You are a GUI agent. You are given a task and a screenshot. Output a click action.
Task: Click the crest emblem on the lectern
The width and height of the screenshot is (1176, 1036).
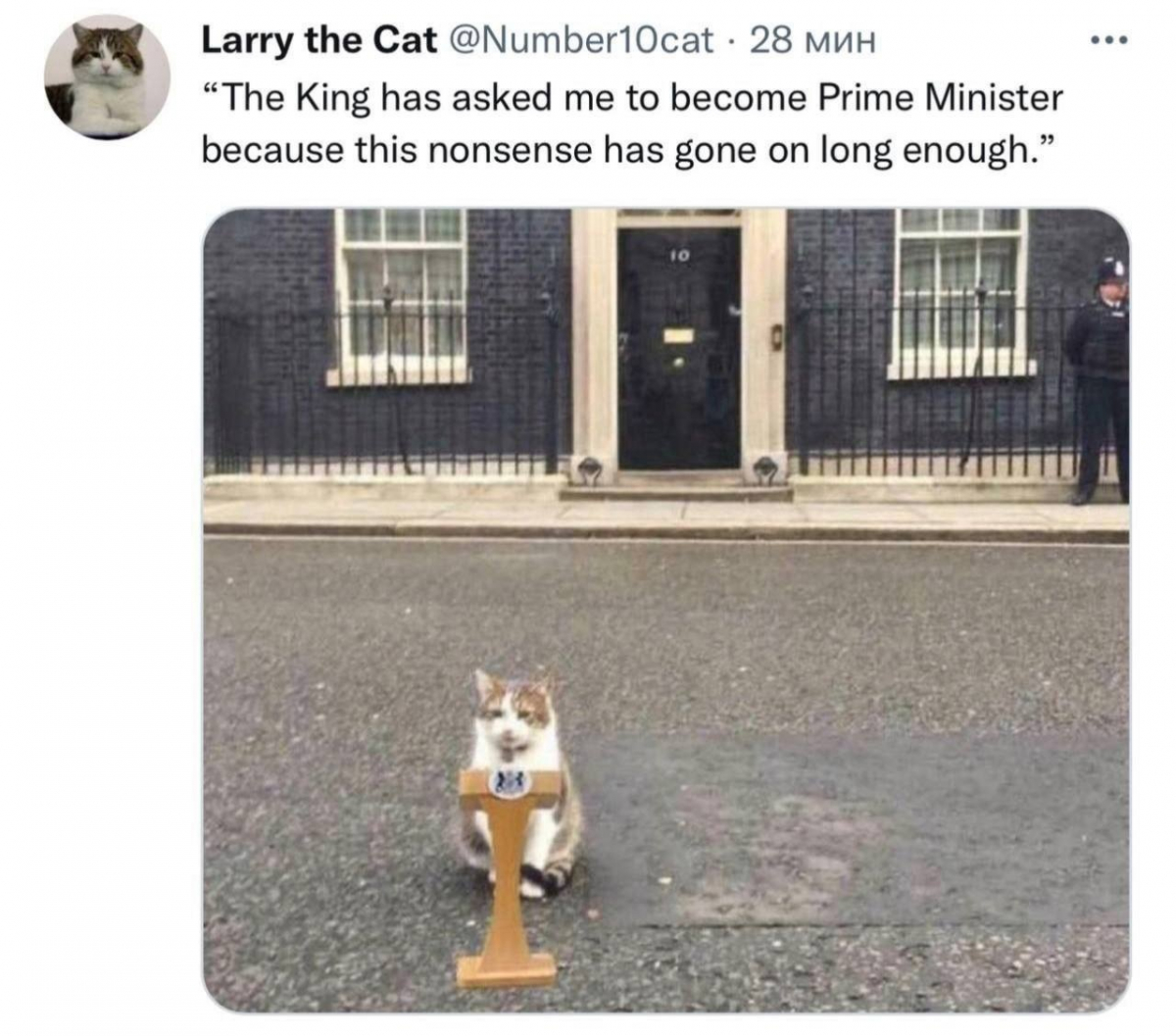point(510,781)
